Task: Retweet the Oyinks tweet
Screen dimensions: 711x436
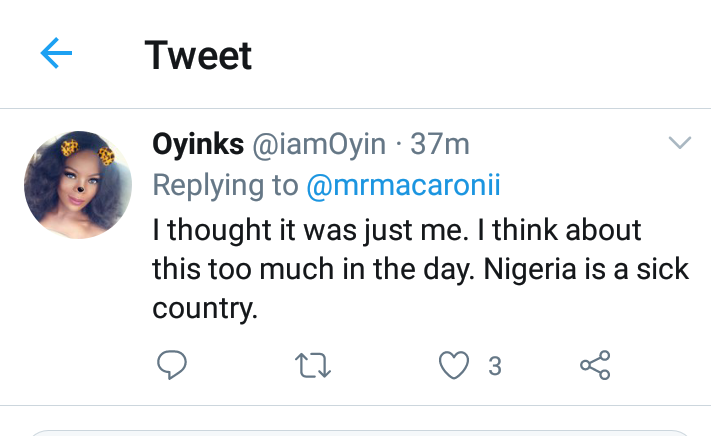Action: click(314, 366)
